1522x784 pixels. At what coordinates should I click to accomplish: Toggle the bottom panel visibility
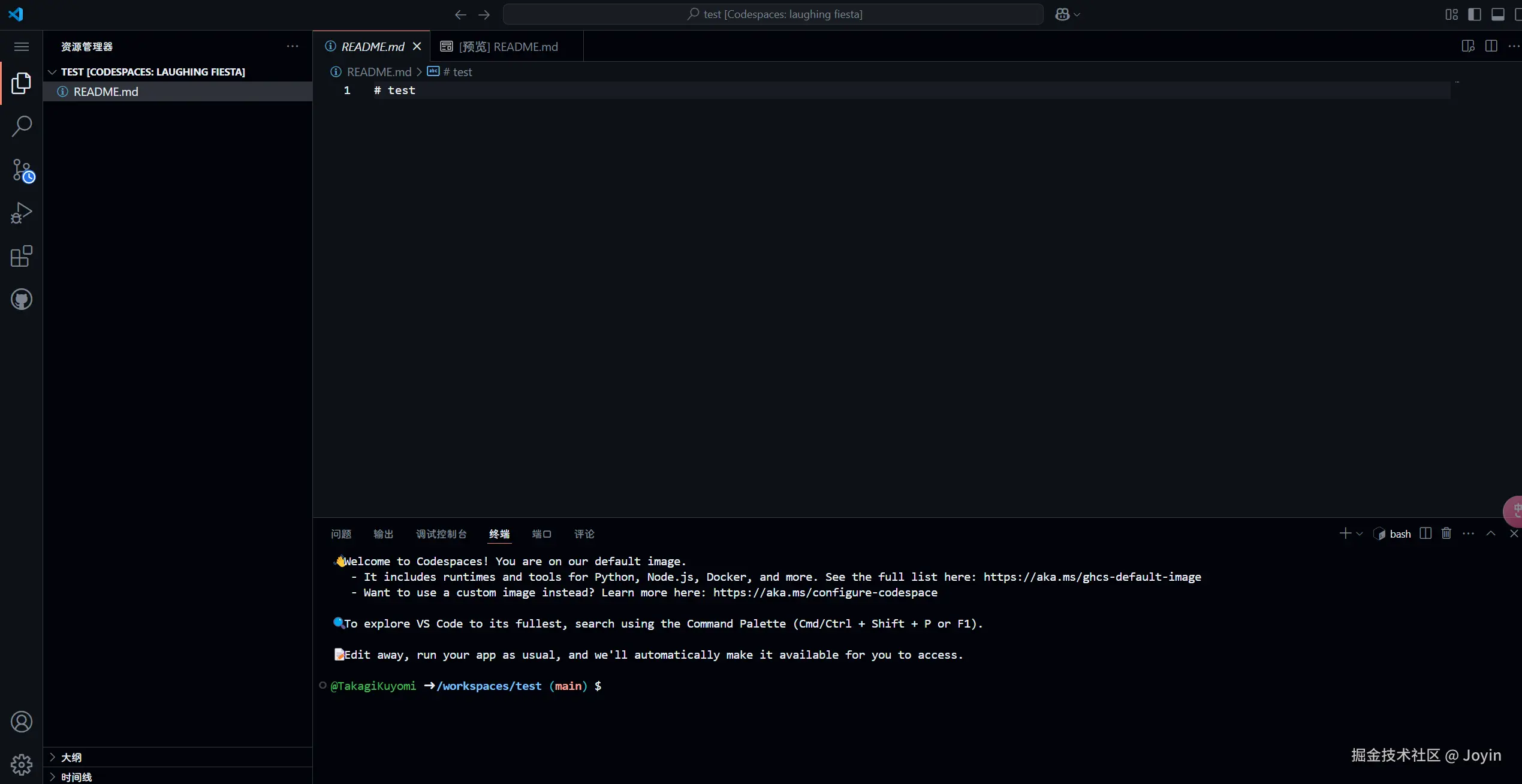[x=1497, y=14]
